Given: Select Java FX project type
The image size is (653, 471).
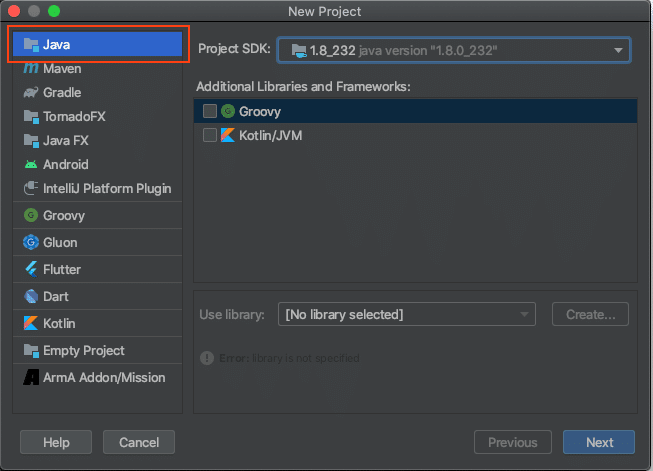Looking at the screenshot, I should click(97, 140).
